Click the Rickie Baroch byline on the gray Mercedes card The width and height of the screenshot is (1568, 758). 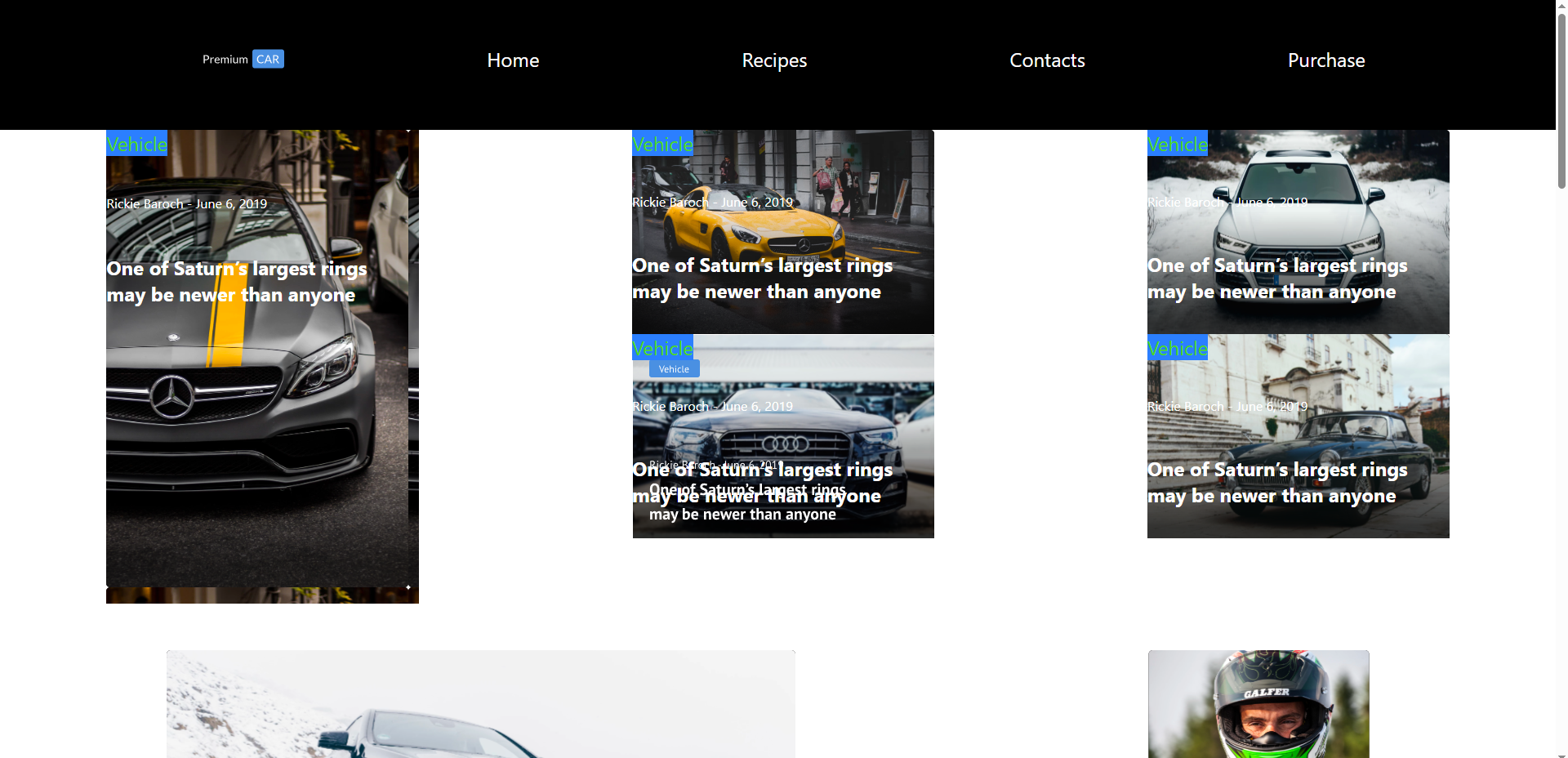pos(186,204)
